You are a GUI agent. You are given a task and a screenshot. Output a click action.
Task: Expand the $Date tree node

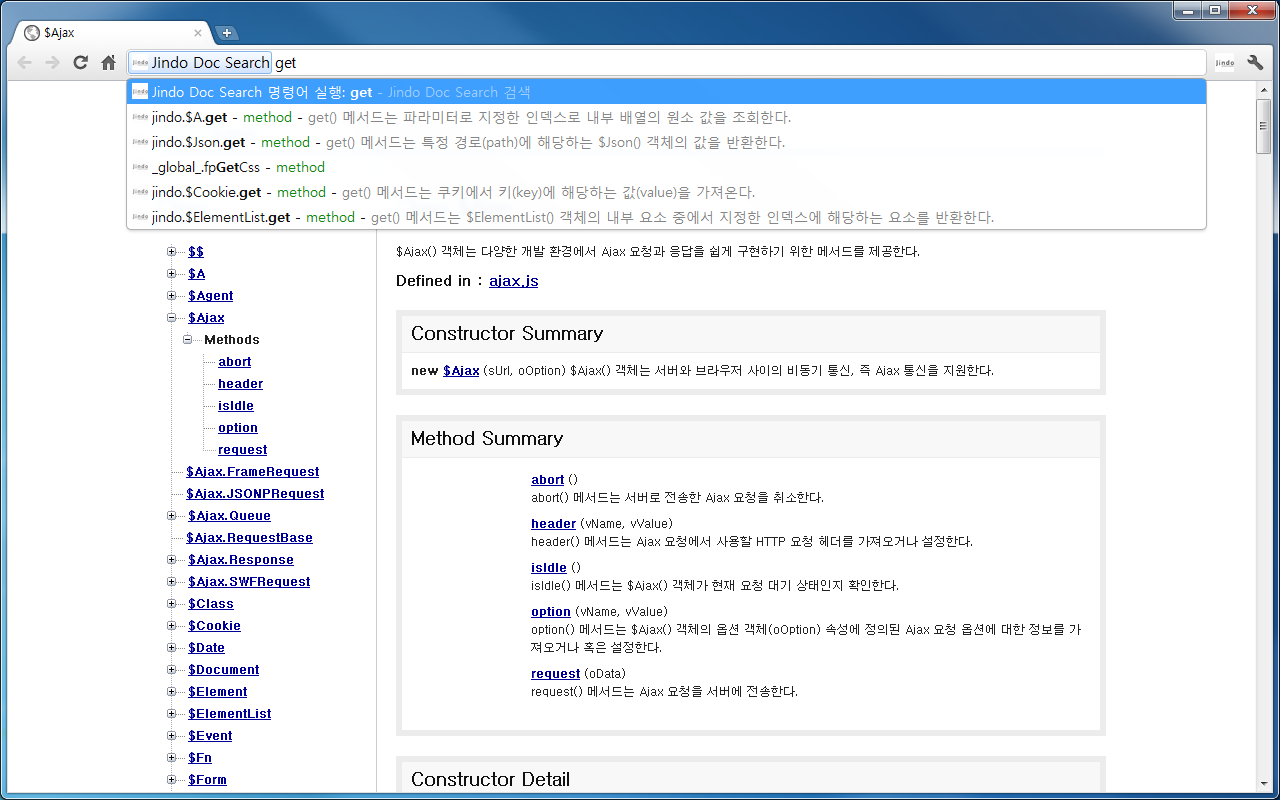point(171,648)
